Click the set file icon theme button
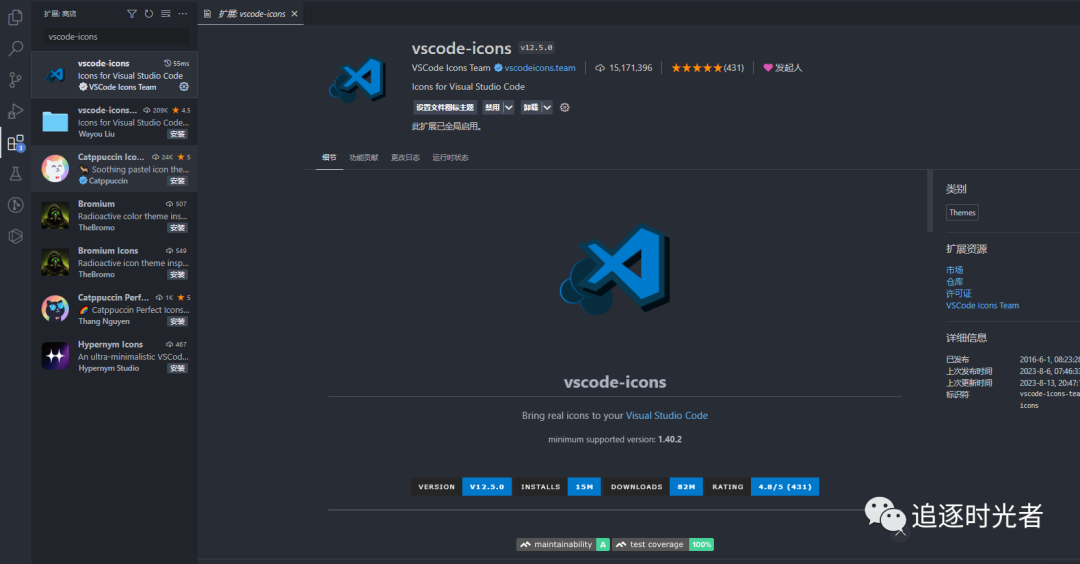Viewport: 1080px width, 564px height. 445,107
